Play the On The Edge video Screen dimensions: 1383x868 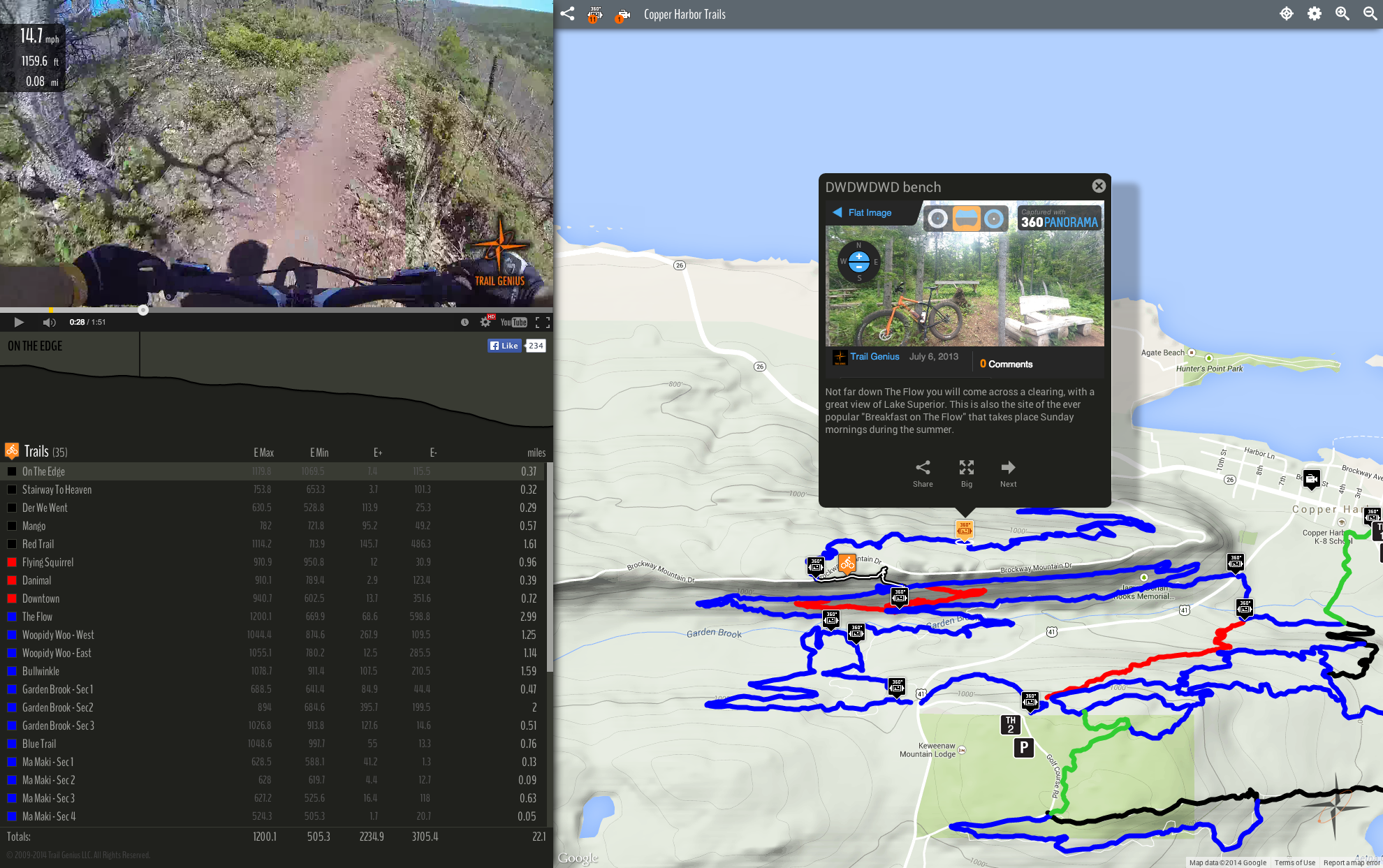click(x=19, y=322)
